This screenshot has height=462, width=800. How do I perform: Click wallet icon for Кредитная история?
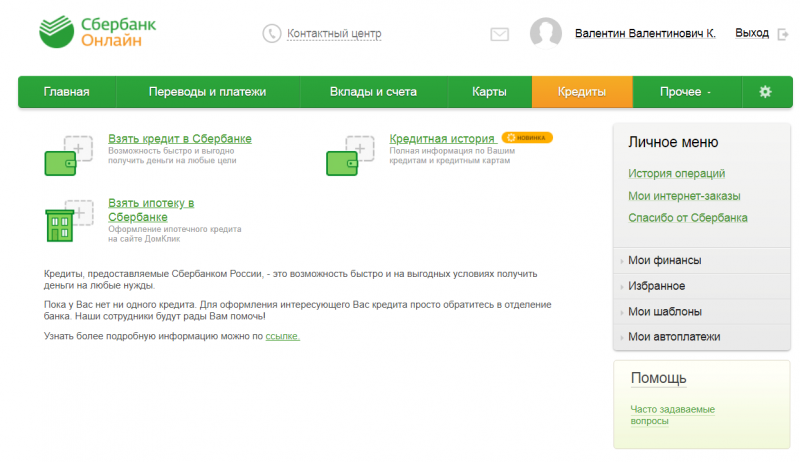click(x=350, y=156)
